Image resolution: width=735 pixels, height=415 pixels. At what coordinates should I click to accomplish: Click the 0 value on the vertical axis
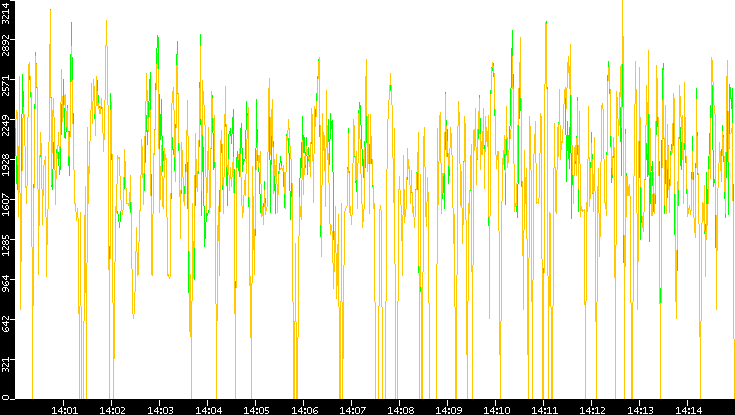coord(5,397)
